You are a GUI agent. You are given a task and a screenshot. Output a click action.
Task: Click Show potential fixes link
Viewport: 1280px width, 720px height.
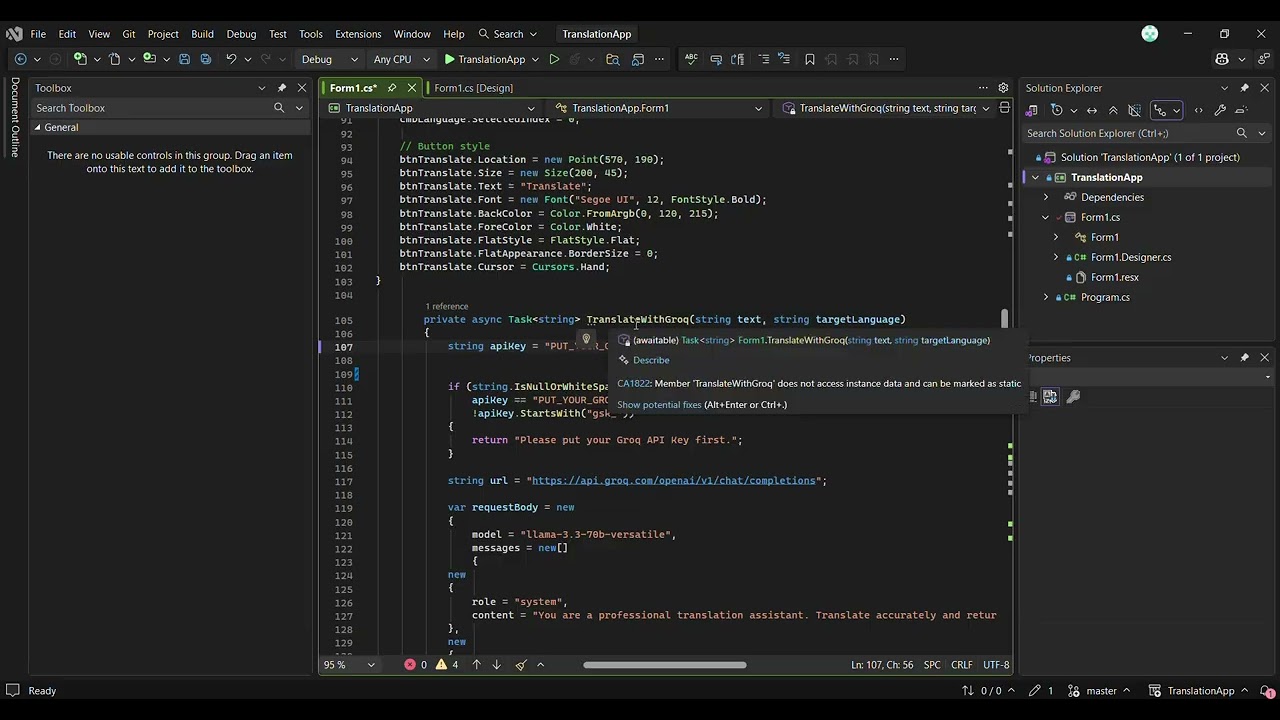(659, 405)
